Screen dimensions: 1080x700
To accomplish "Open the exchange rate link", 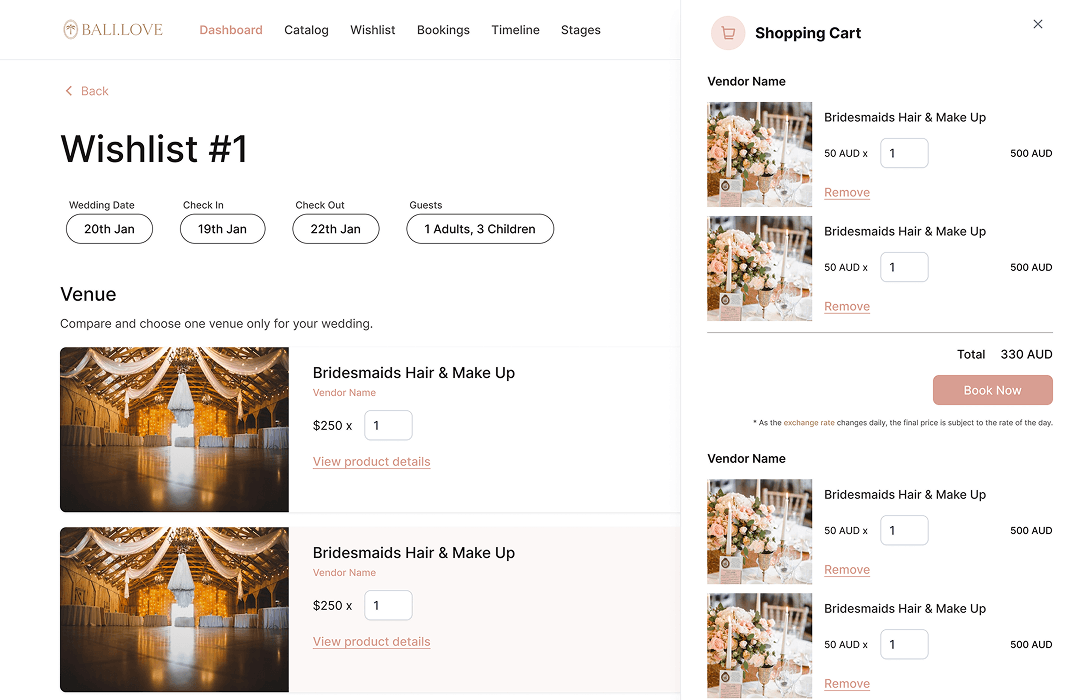I will pos(808,423).
